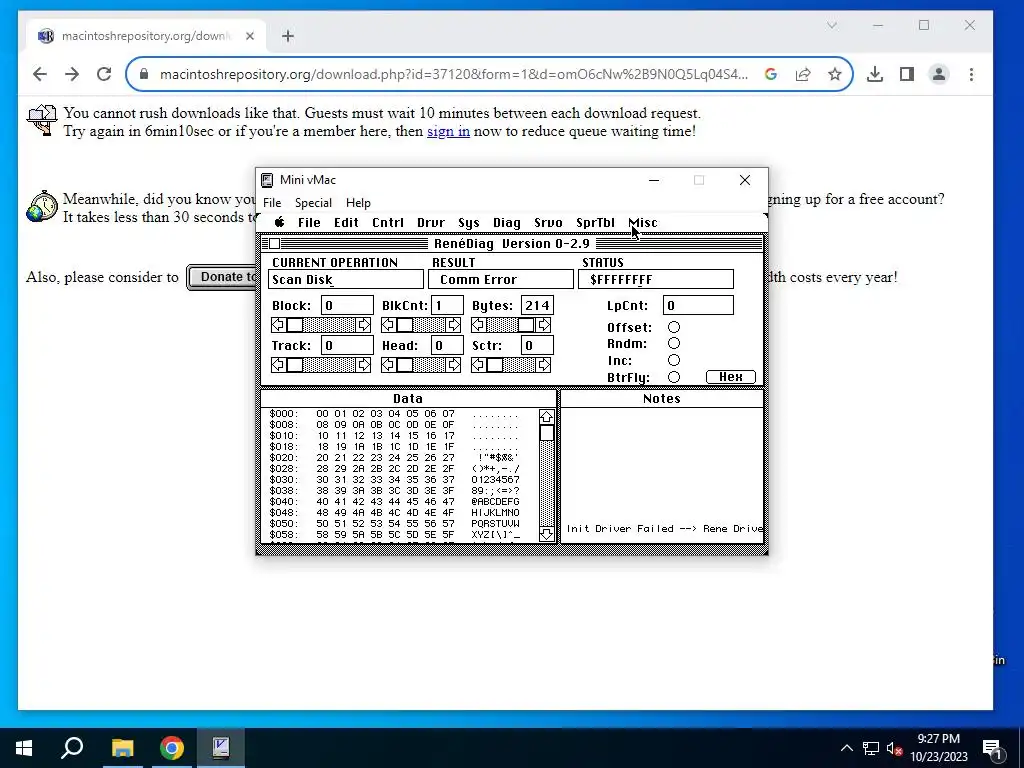Screen dimensions: 1024x768
Task: Show hidden system tray icons
Action: click(846, 748)
